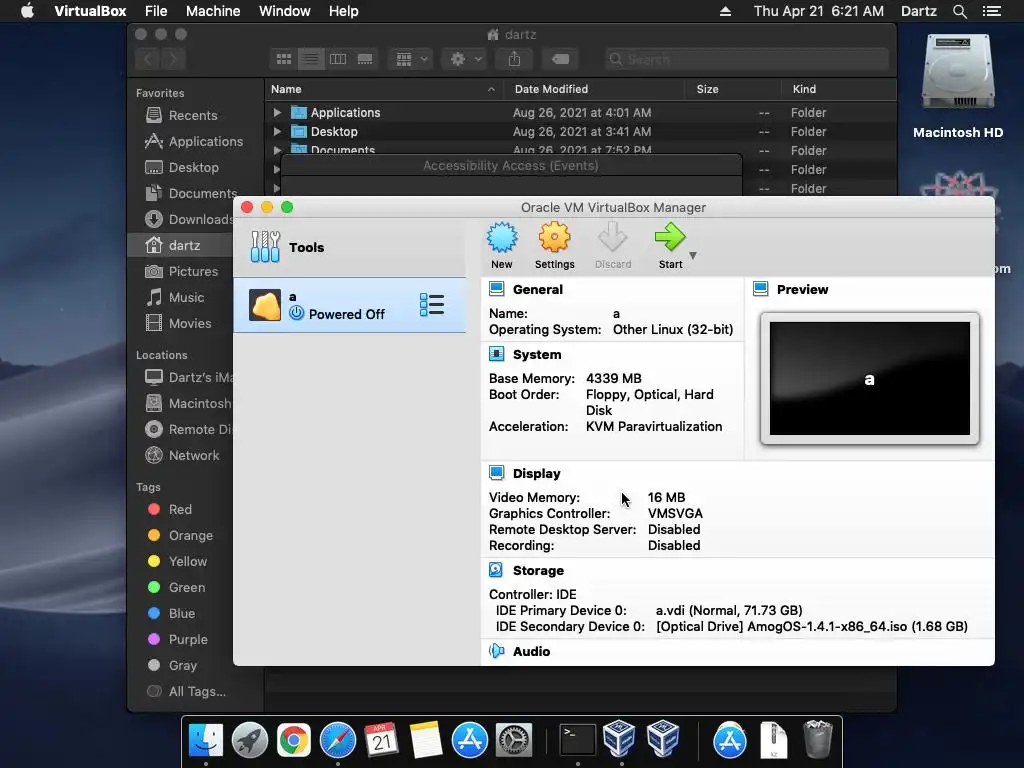The height and width of the screenshot is (768, 1024).
Task: Expand the Documents folder in Finder
Action: coord(277,150)
